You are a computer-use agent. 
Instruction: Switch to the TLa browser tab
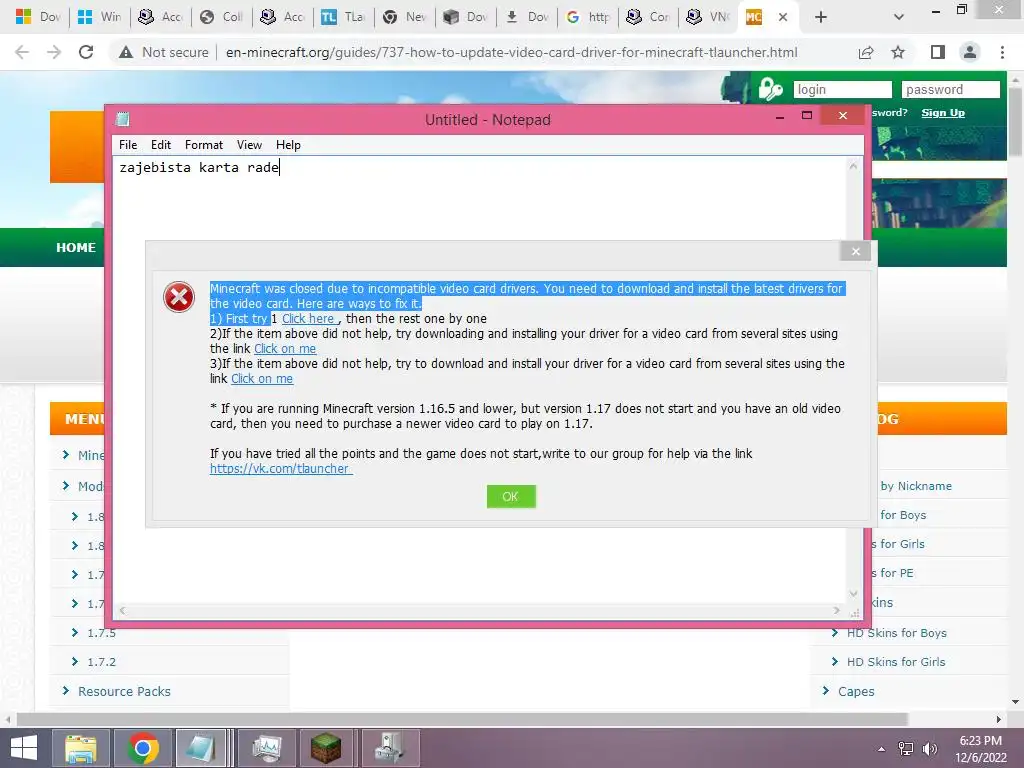click(344, 17)
